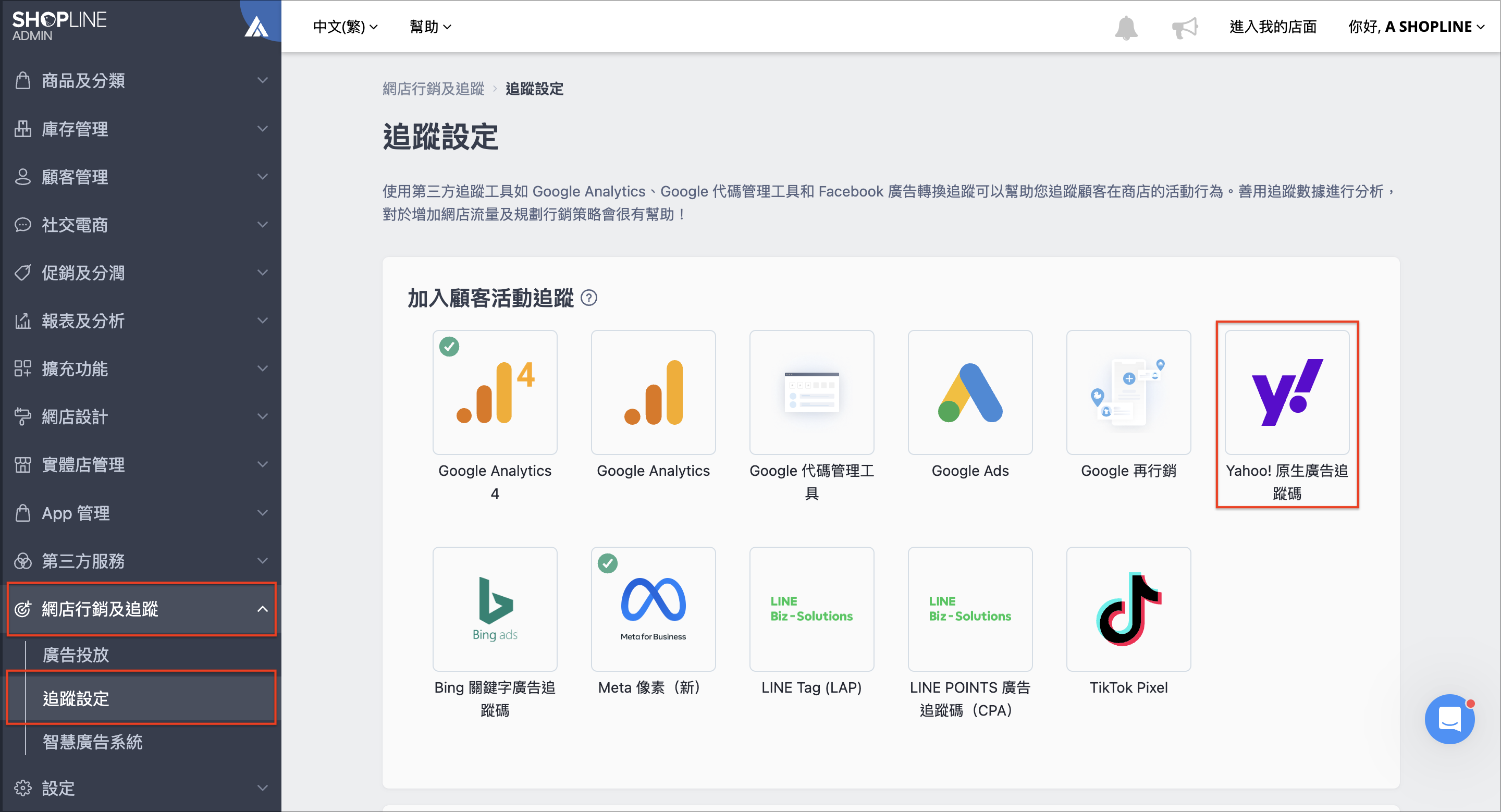Click 進入我的店面 link
The height and width of the screenshot is (812, 1501).
pos(1273,27)
